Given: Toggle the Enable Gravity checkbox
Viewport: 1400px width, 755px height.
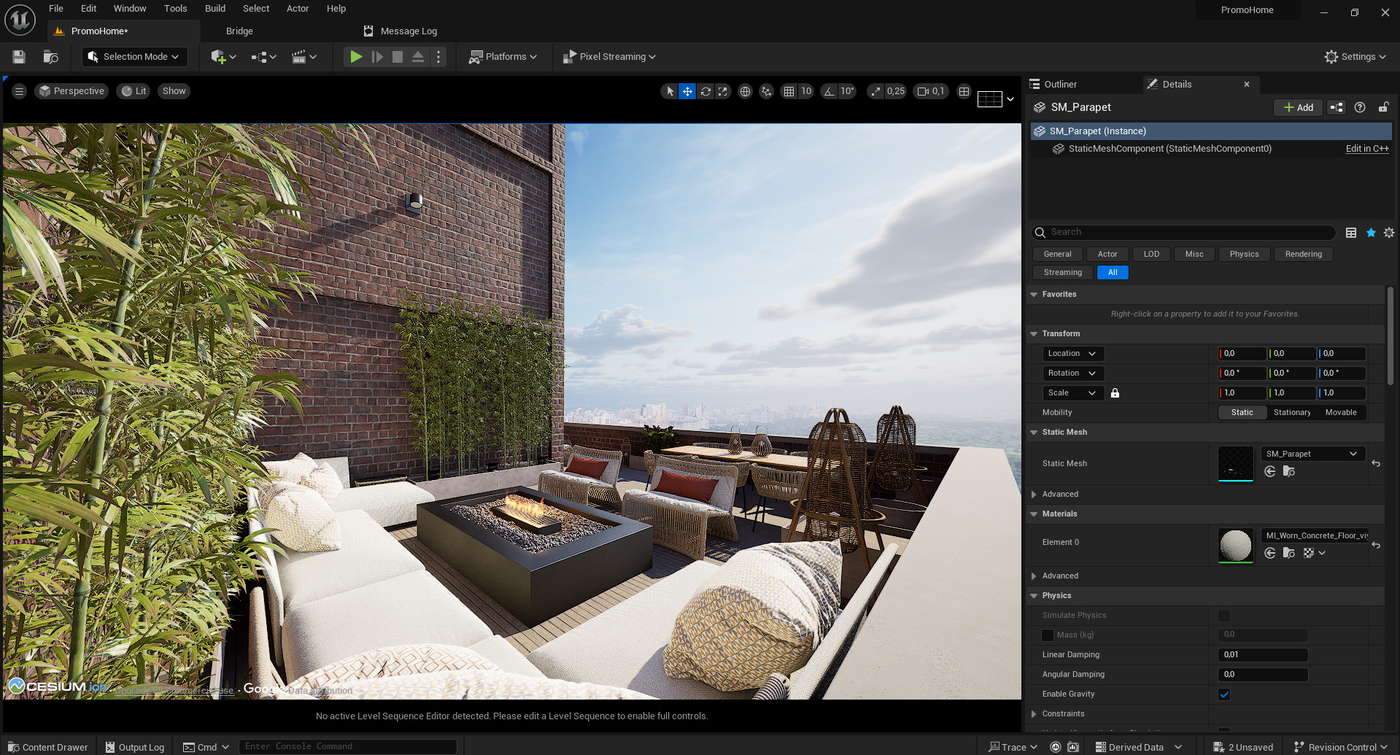Looking at the screenshot, I should tap(1224, 694).
